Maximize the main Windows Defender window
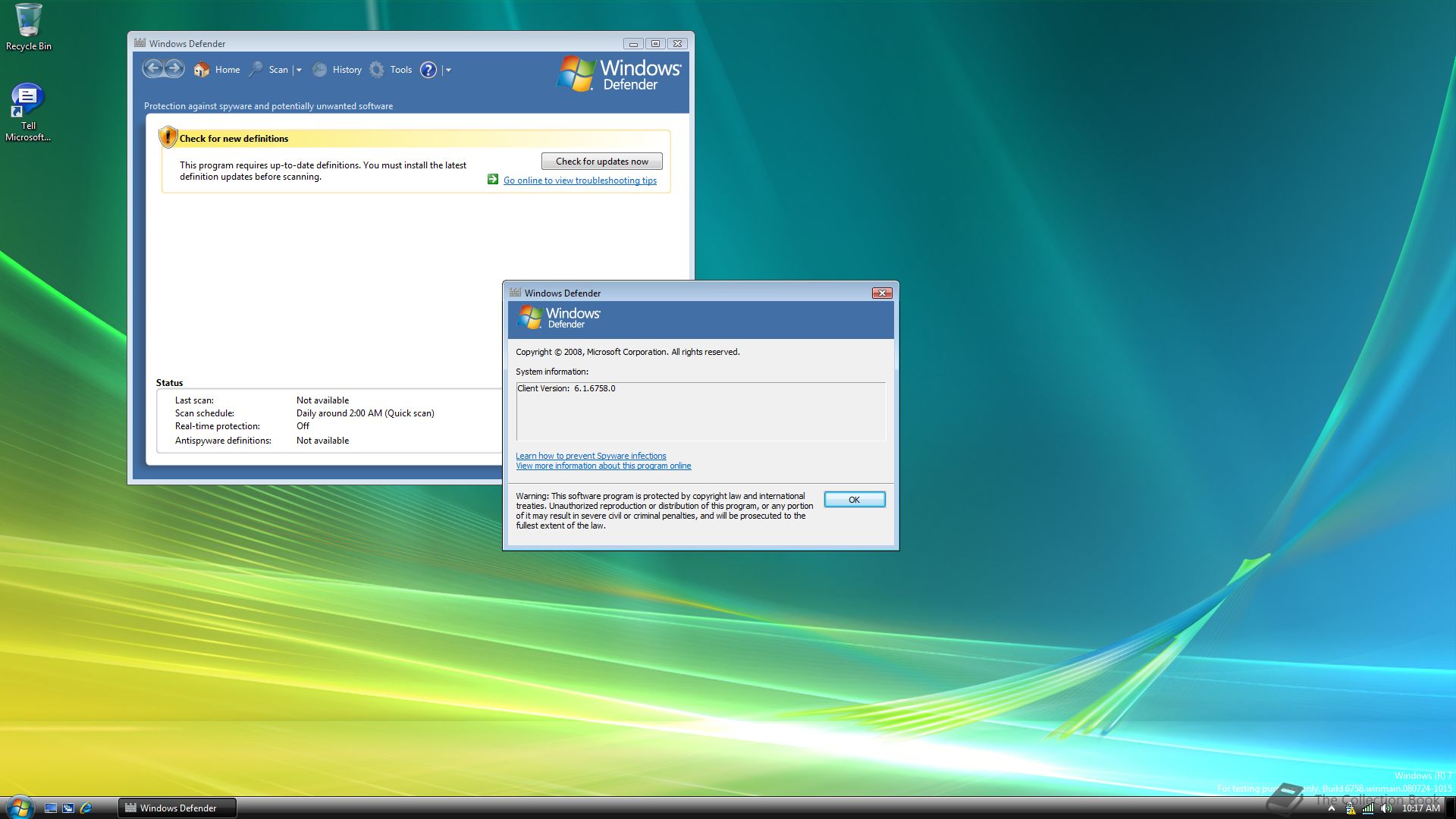1456x819 pixels. point(656,44)
